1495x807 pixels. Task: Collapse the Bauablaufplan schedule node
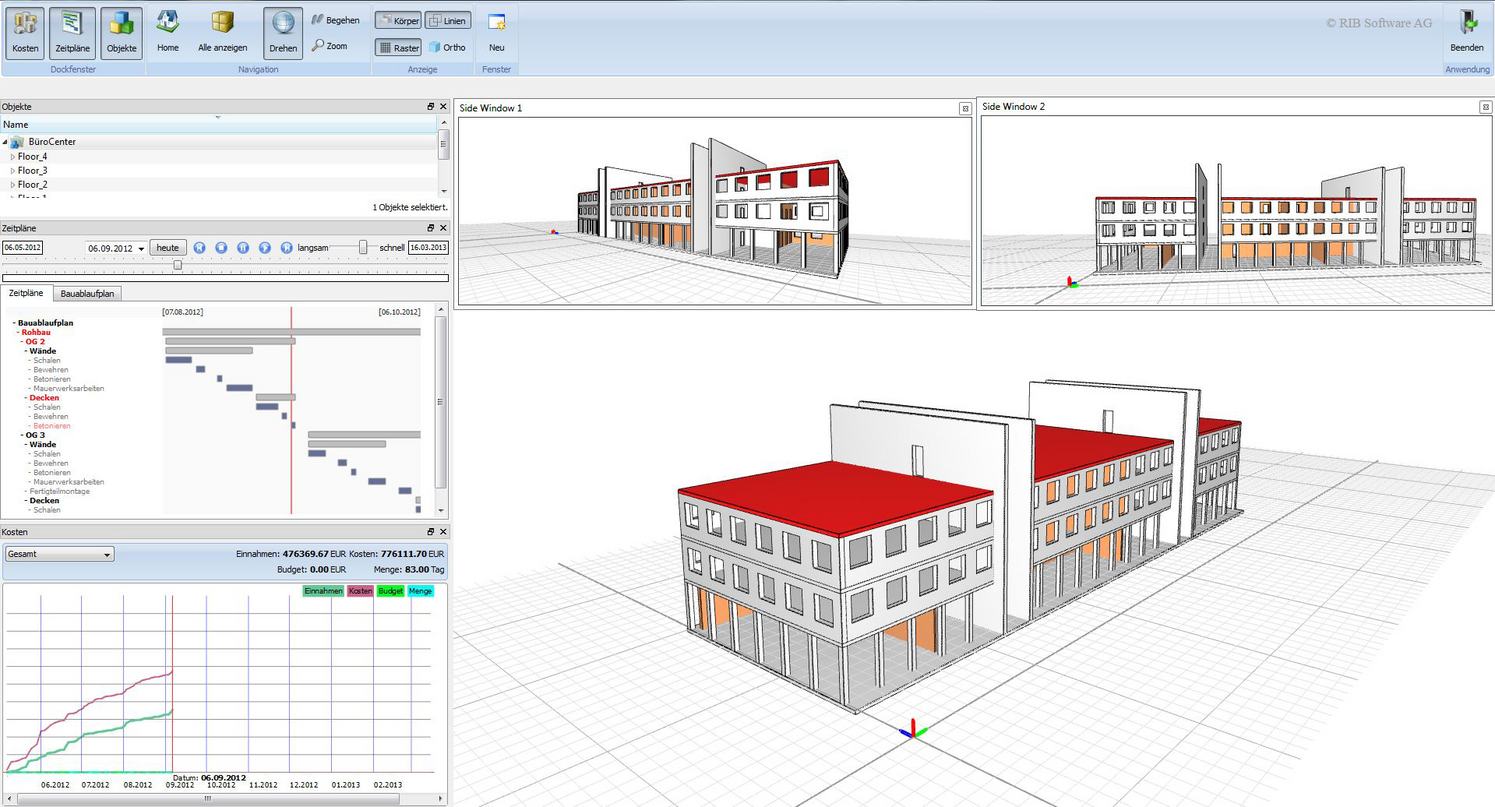pyautogui.click(x=14, y=323)
